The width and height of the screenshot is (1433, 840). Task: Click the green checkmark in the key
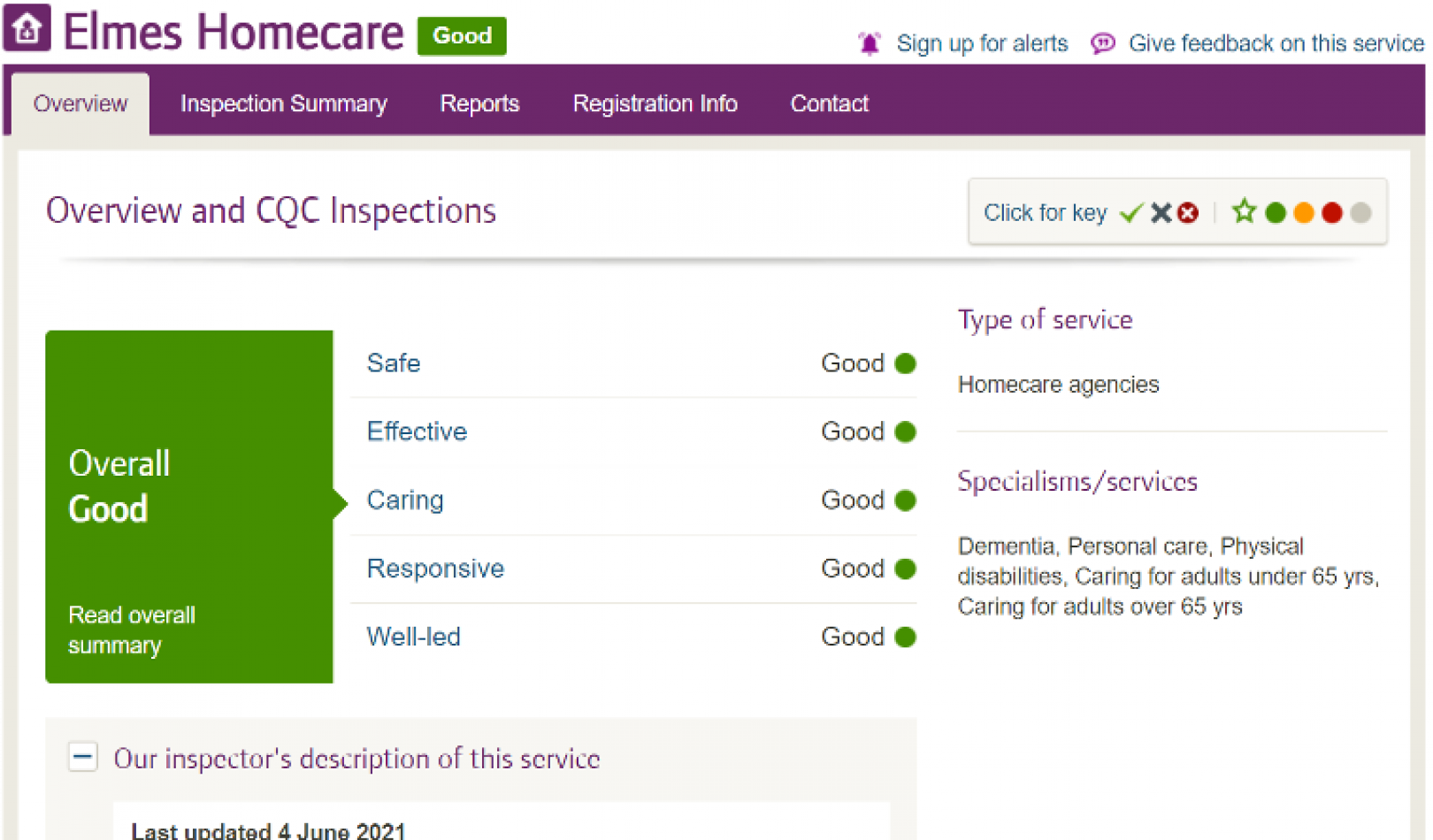(1131, 213)
